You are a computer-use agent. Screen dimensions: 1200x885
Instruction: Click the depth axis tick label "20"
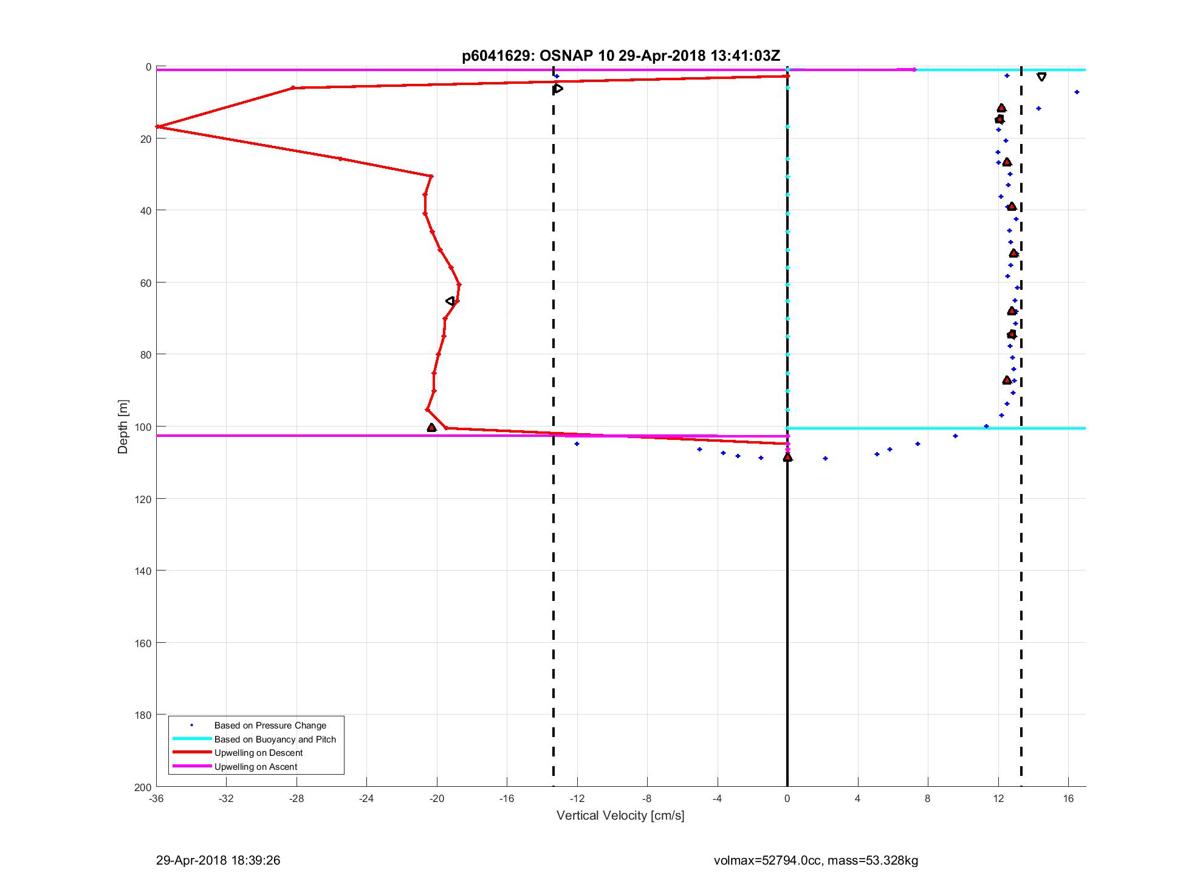tap(144, 139)
